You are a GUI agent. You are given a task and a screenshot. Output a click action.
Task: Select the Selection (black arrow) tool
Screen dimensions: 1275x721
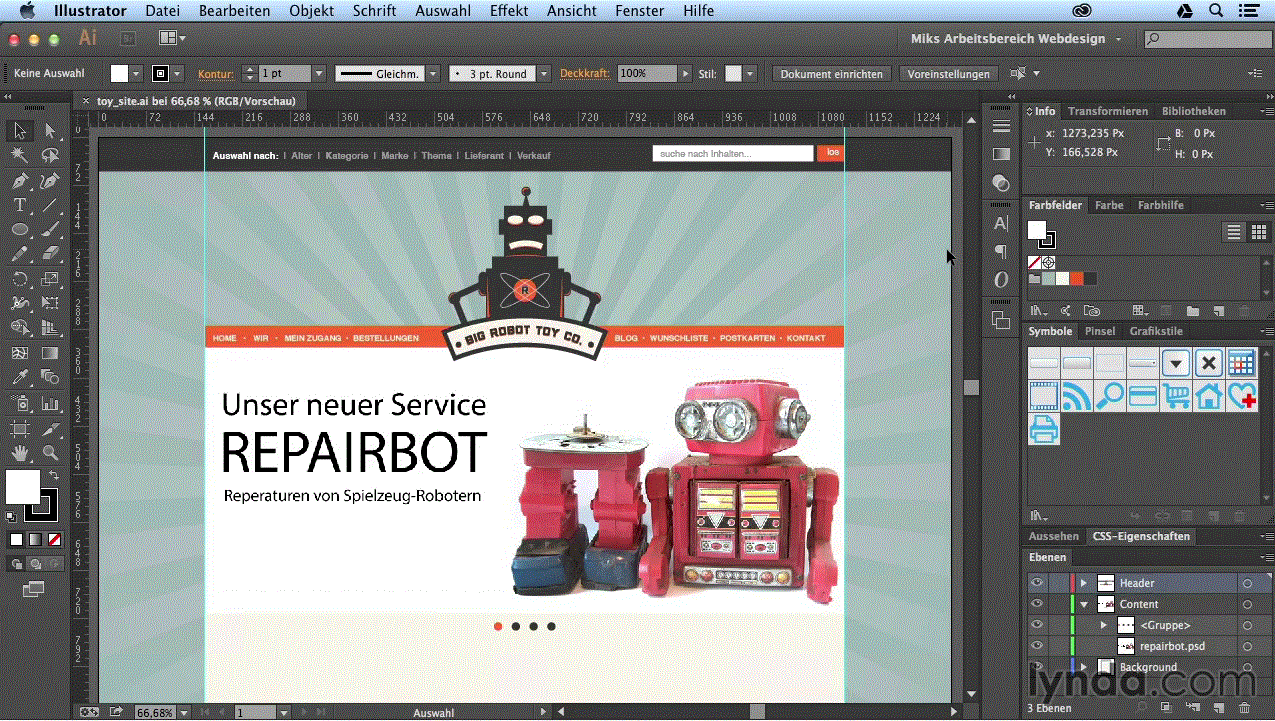click(19, 131)
